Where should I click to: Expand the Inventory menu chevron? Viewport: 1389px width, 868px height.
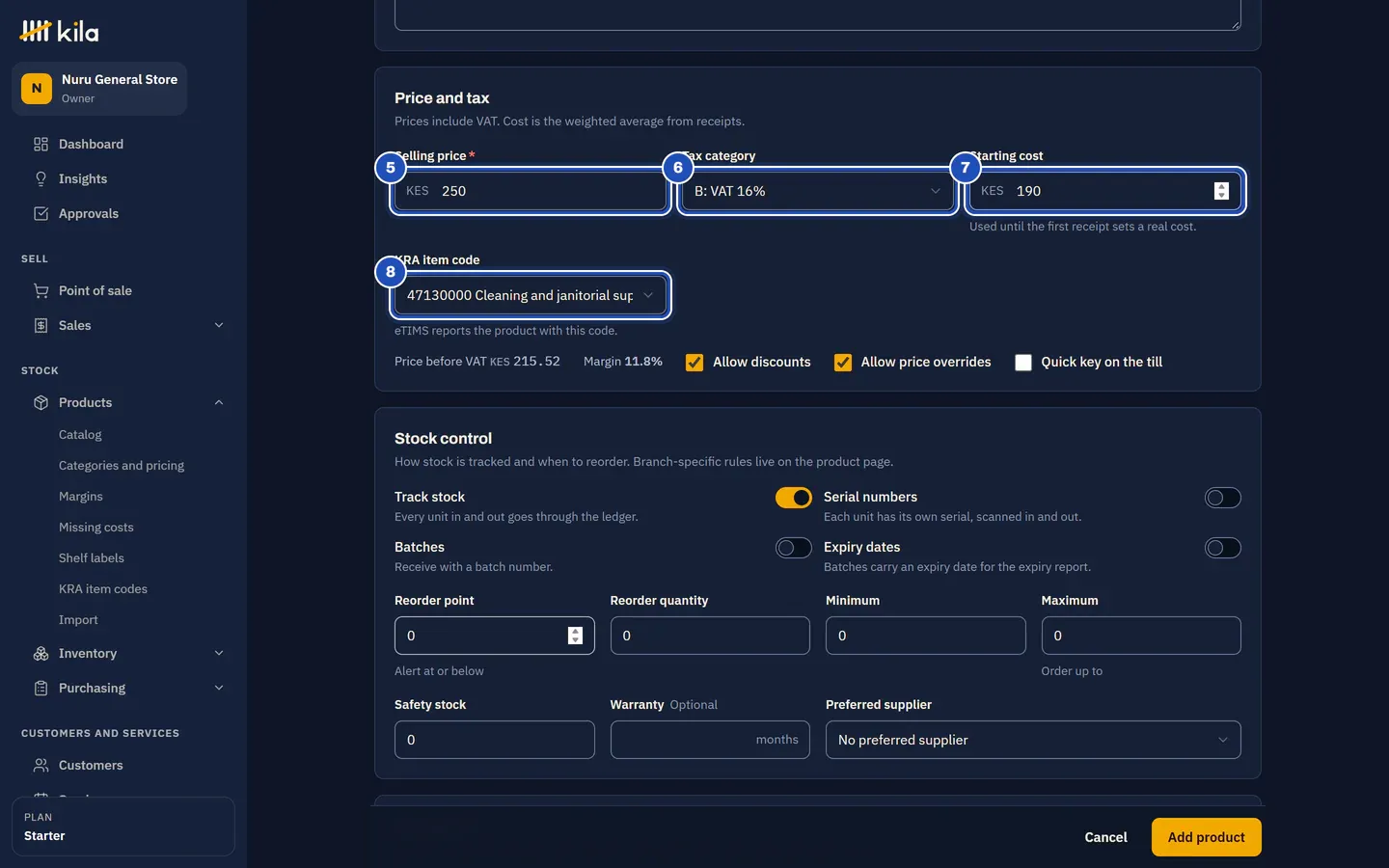tap(219, 653)
